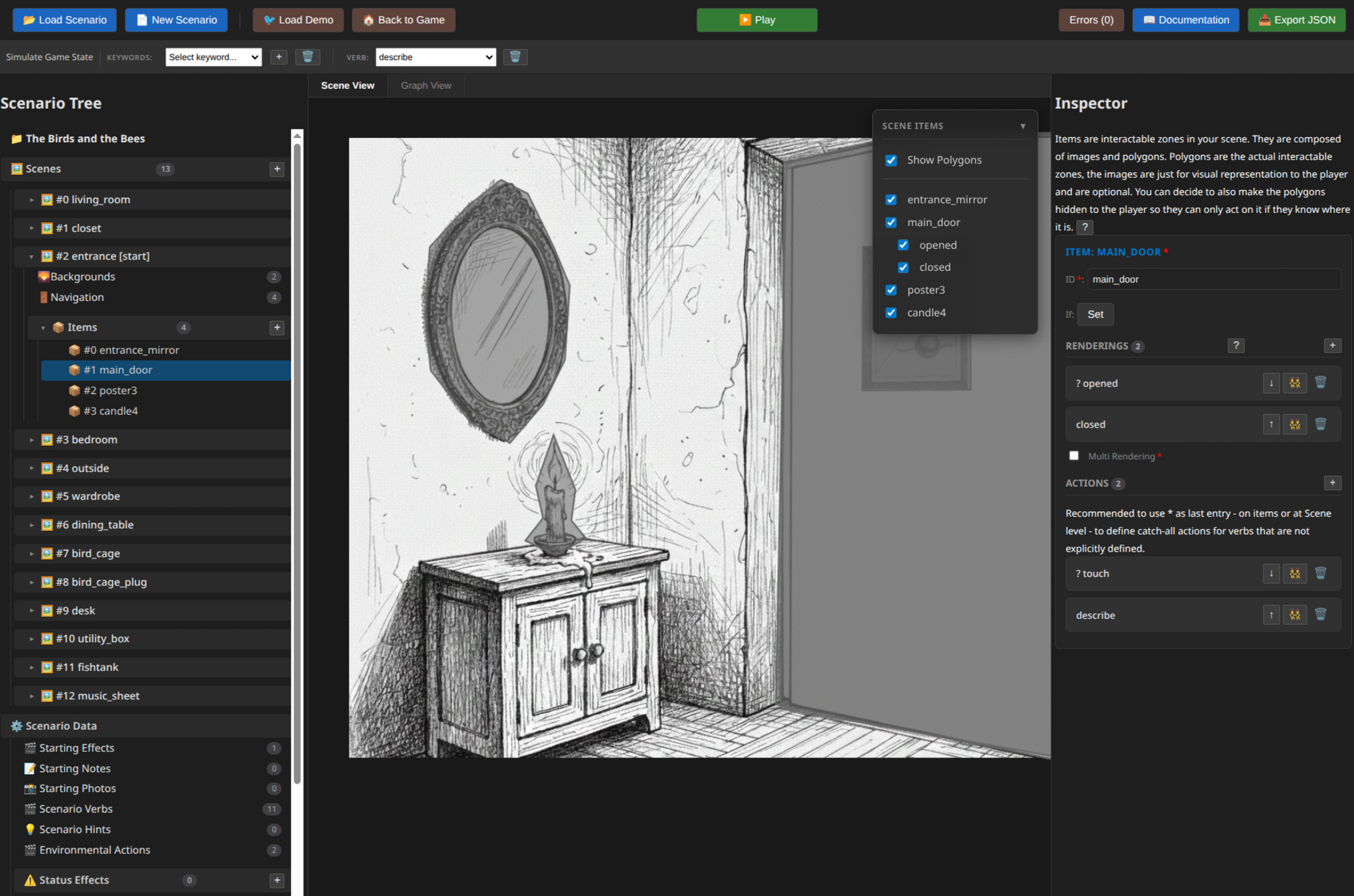Expand the #3 bedroom scene

(x=32, y=440)
